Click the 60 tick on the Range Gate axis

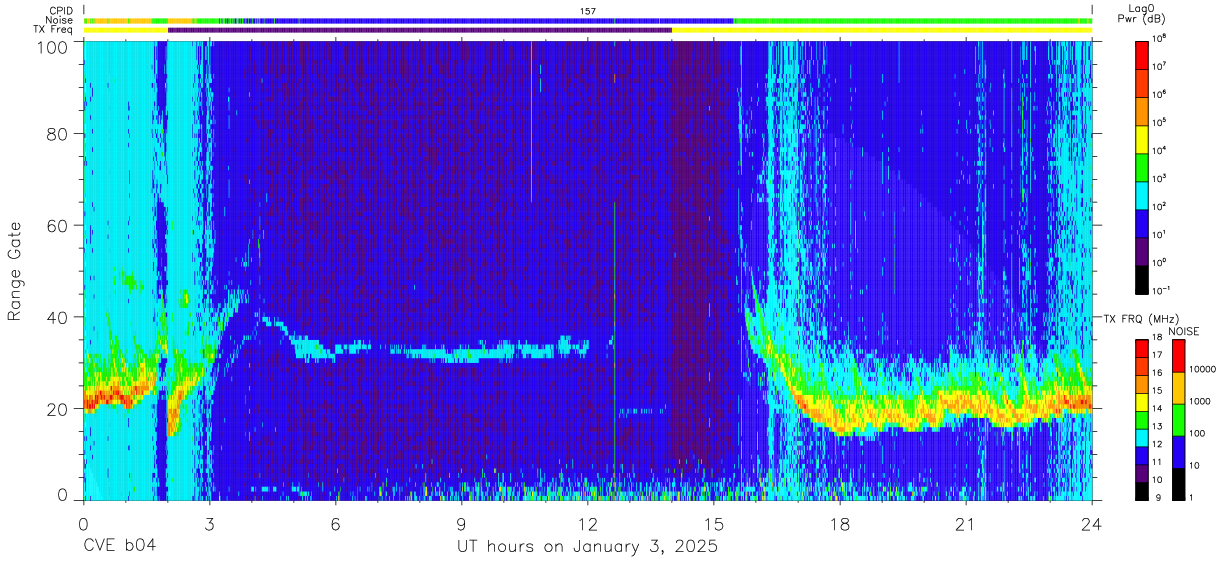pos(58,226)
